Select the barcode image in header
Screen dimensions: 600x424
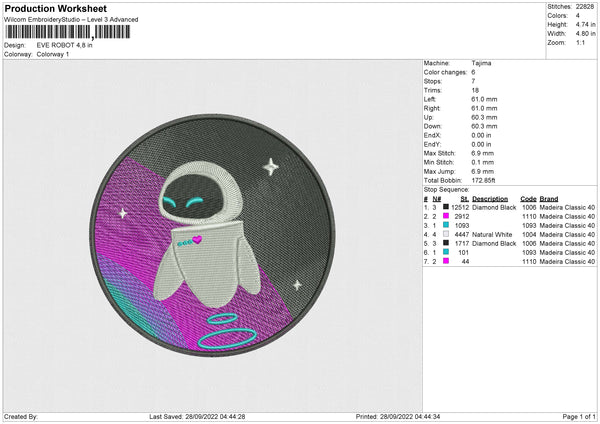pyautogui.click(x=67, y=32)
